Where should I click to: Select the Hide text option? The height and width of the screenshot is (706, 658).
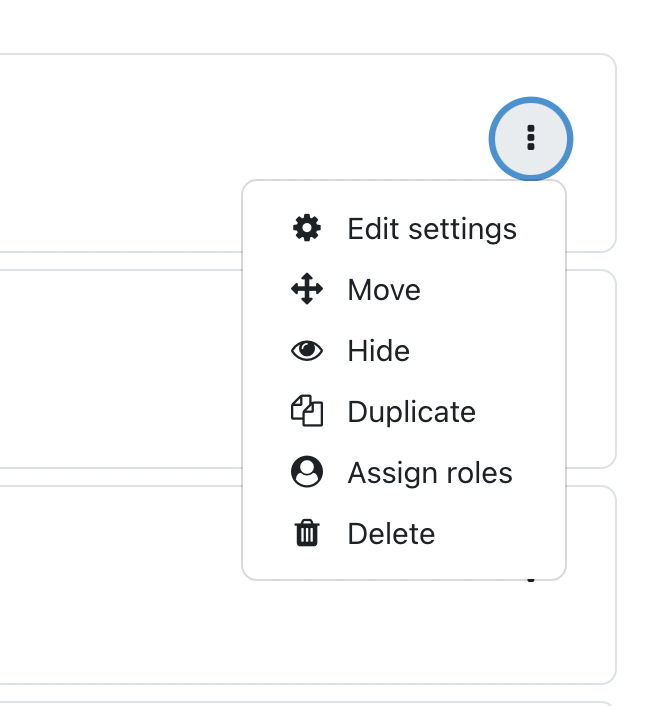[x=378, y=351]
